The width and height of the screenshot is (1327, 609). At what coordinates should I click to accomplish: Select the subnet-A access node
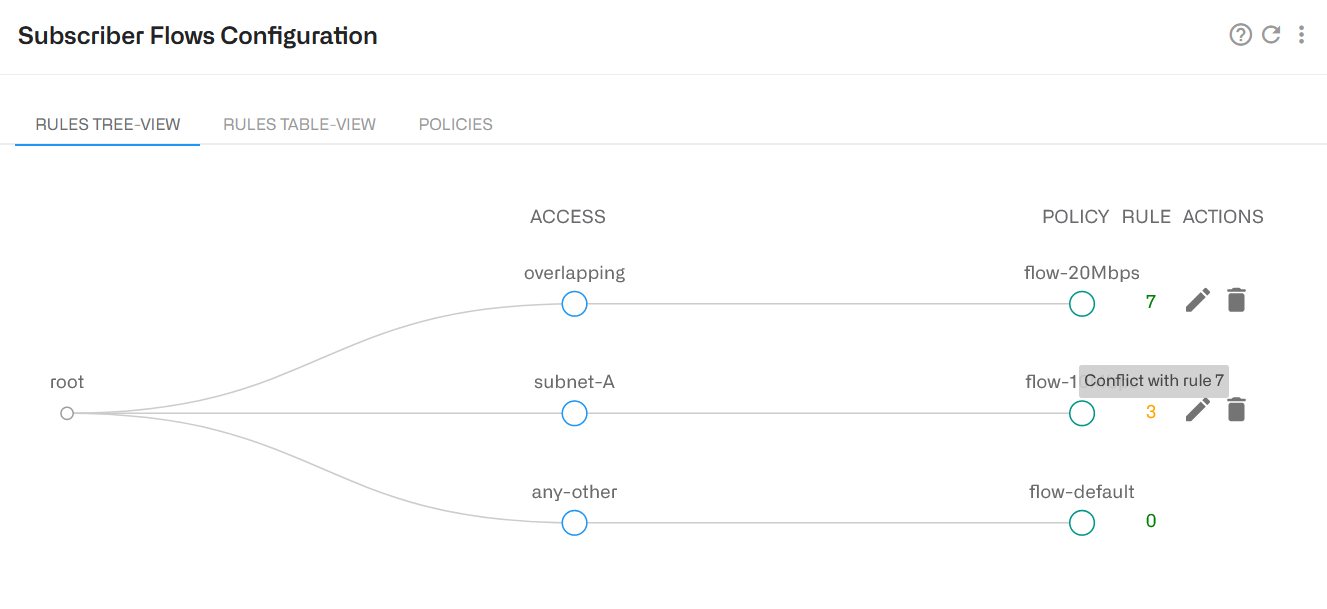[x=574, y=413]
